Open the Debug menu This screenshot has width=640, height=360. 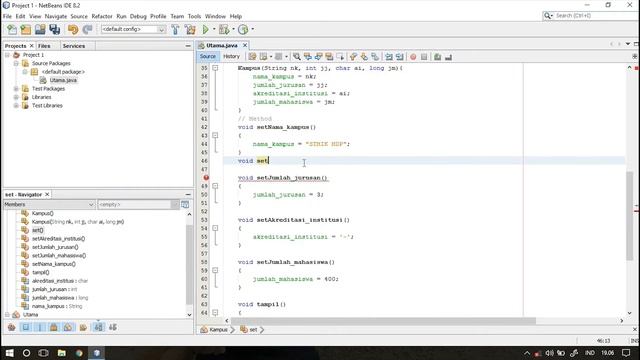coord(138,16)
